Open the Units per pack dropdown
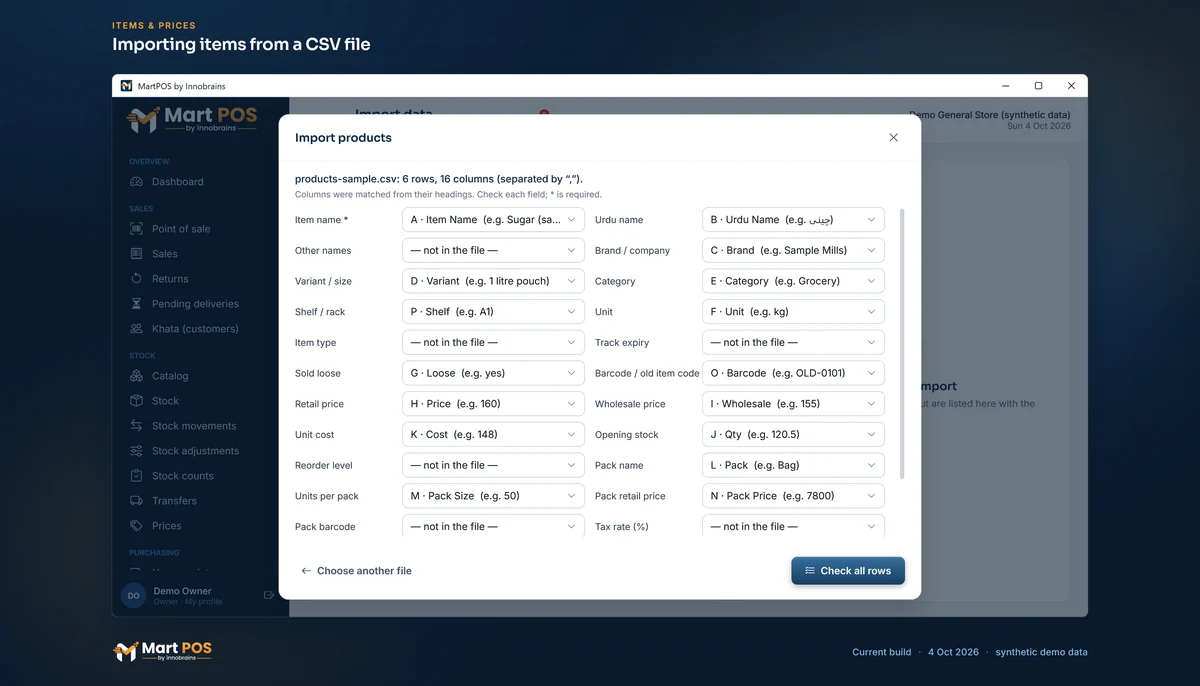 (x=493, y=496)
